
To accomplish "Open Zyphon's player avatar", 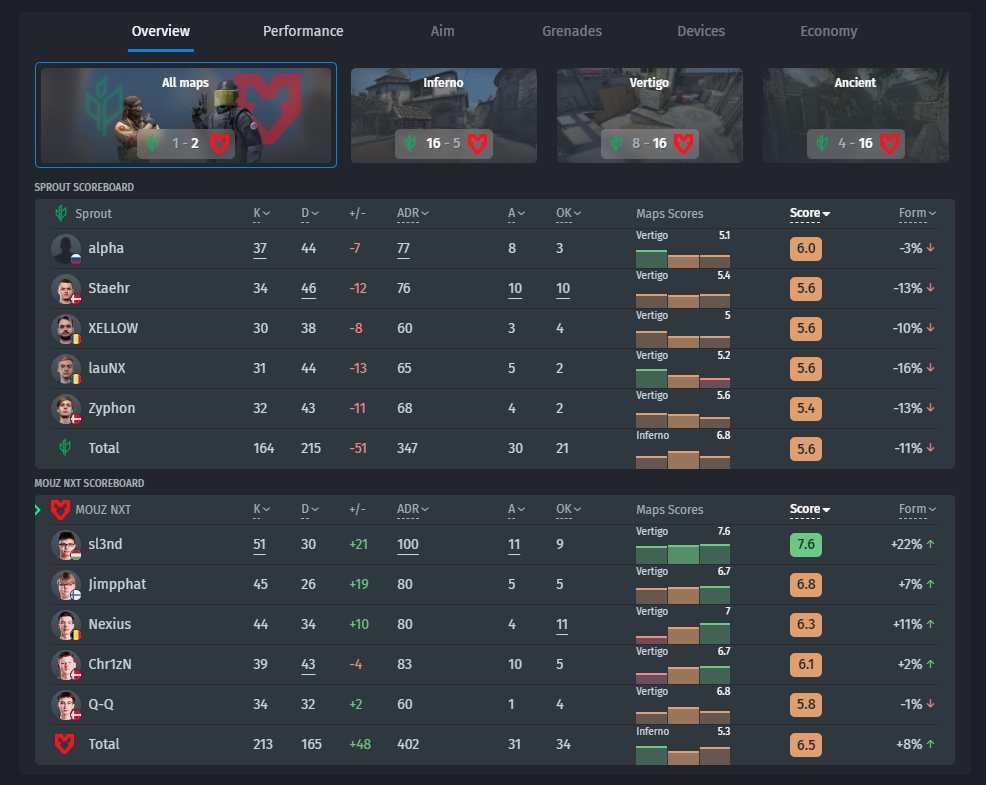I will click(66, 408).
